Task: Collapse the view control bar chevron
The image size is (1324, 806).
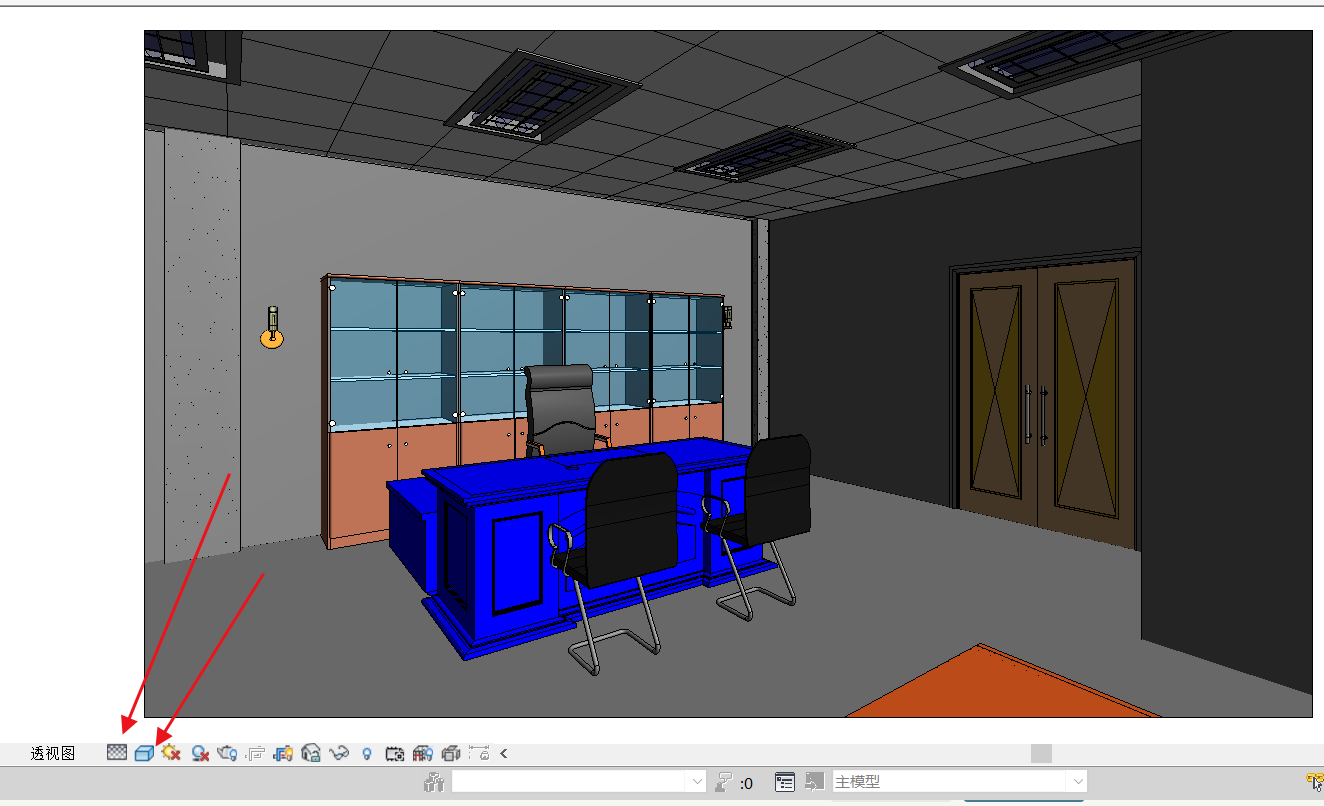Action: point(504,753)
